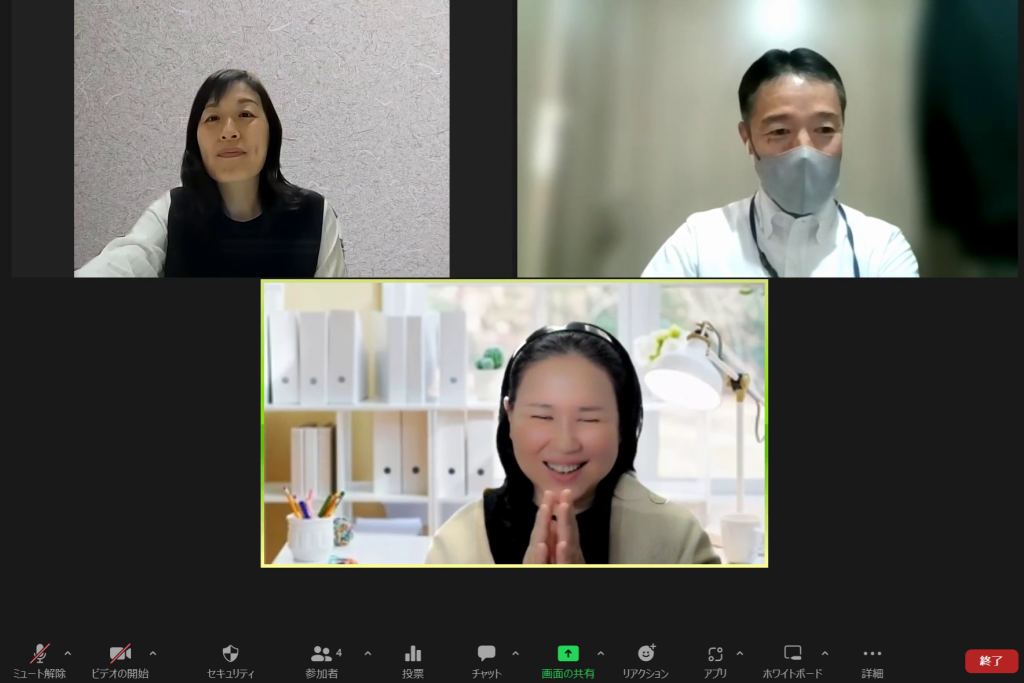Open the セキュリティ shield icon

[230, 654]
